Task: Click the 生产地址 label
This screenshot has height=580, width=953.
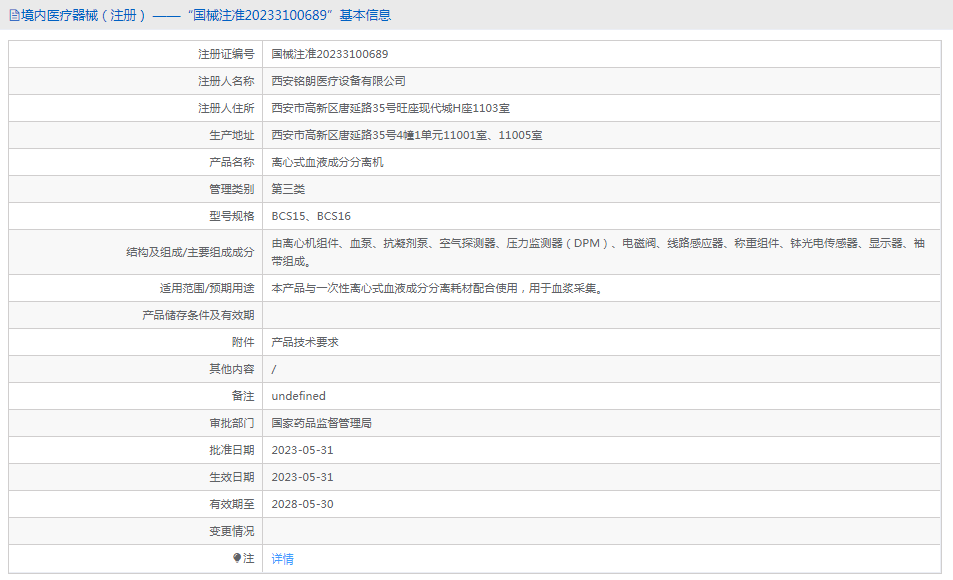Action: (x=232, y=135)
